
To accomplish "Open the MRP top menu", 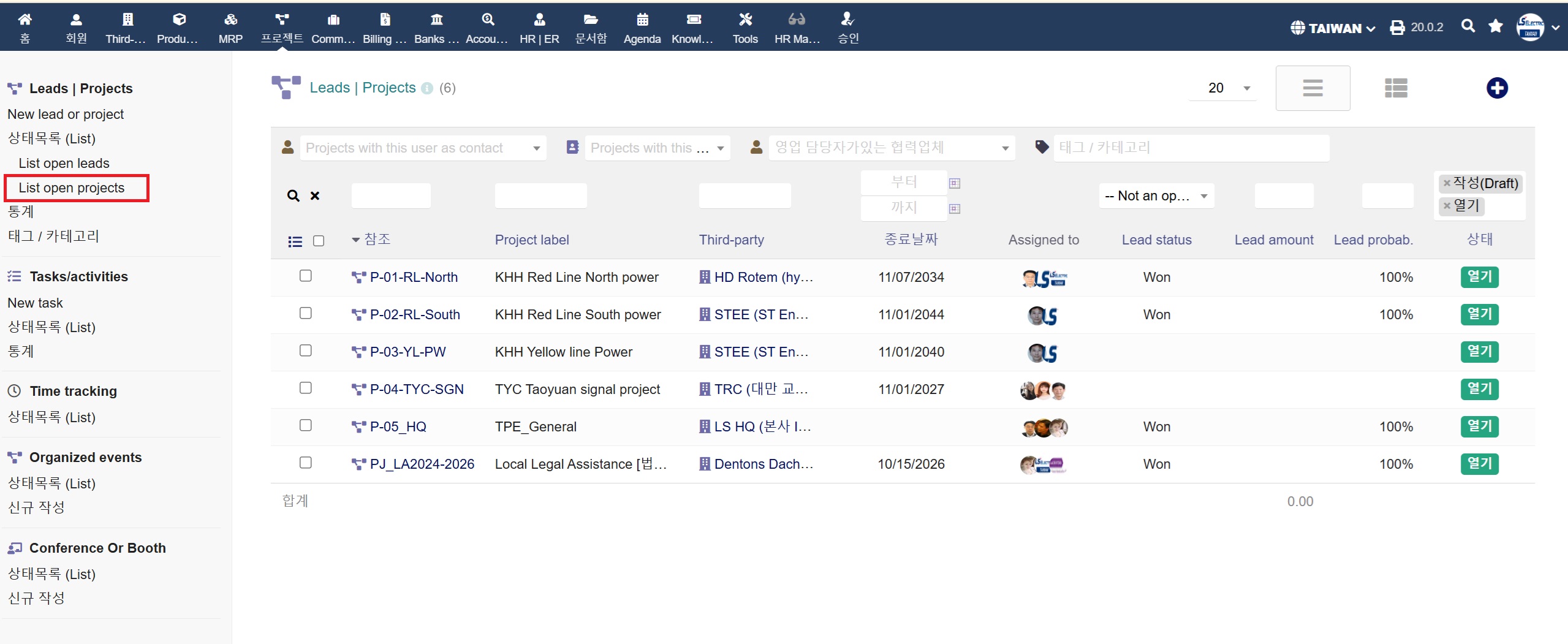I will coord(230,28).
